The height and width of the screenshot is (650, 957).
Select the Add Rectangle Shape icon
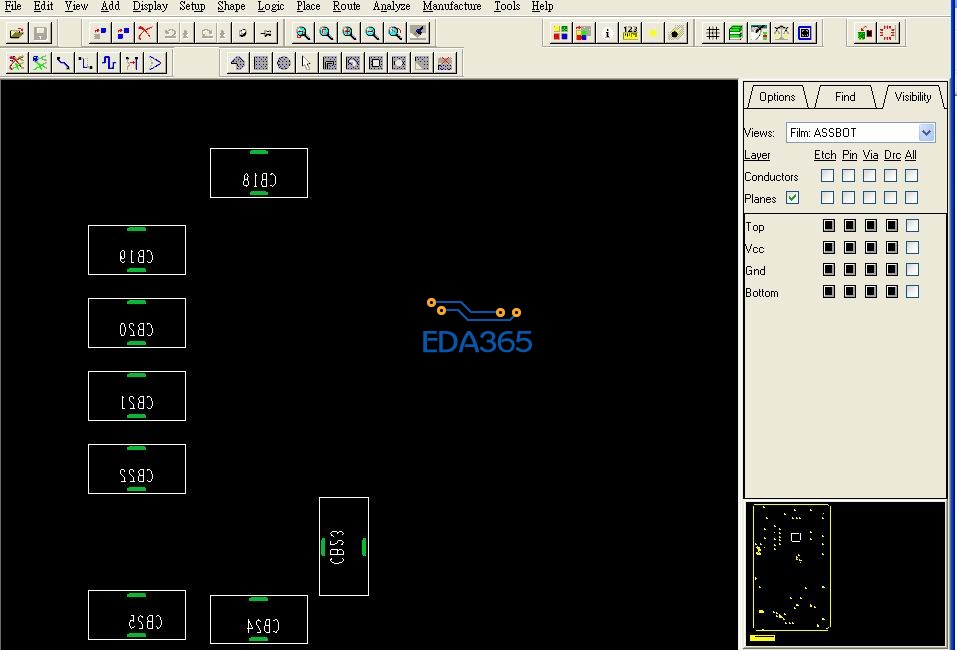click(x=261, y=63)
